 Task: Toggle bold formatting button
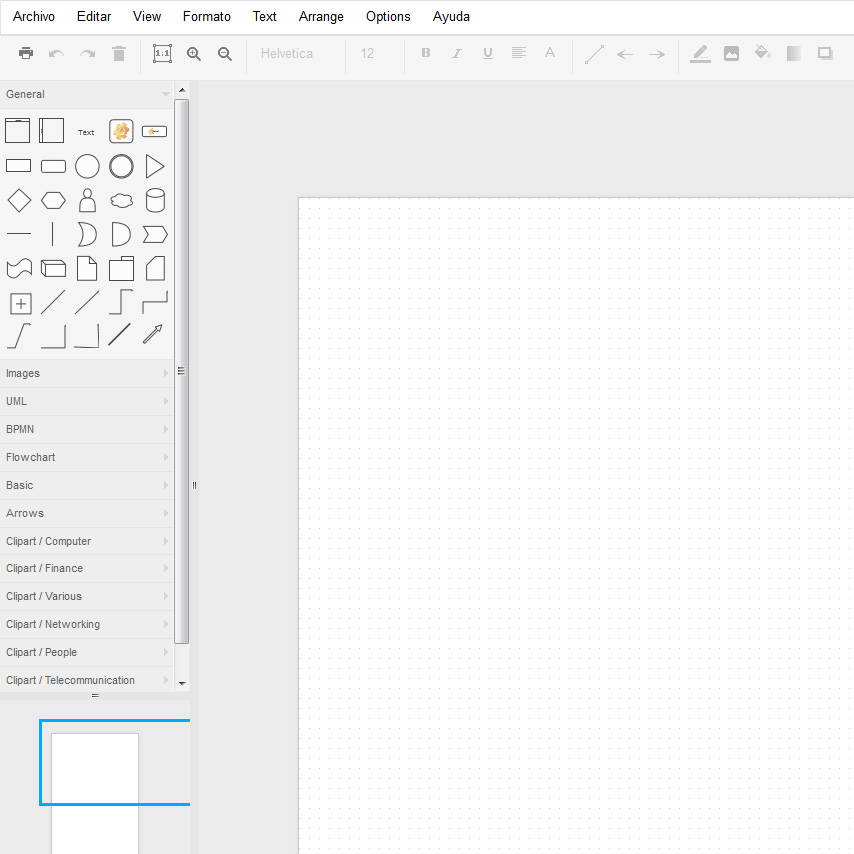pos(426,53)
